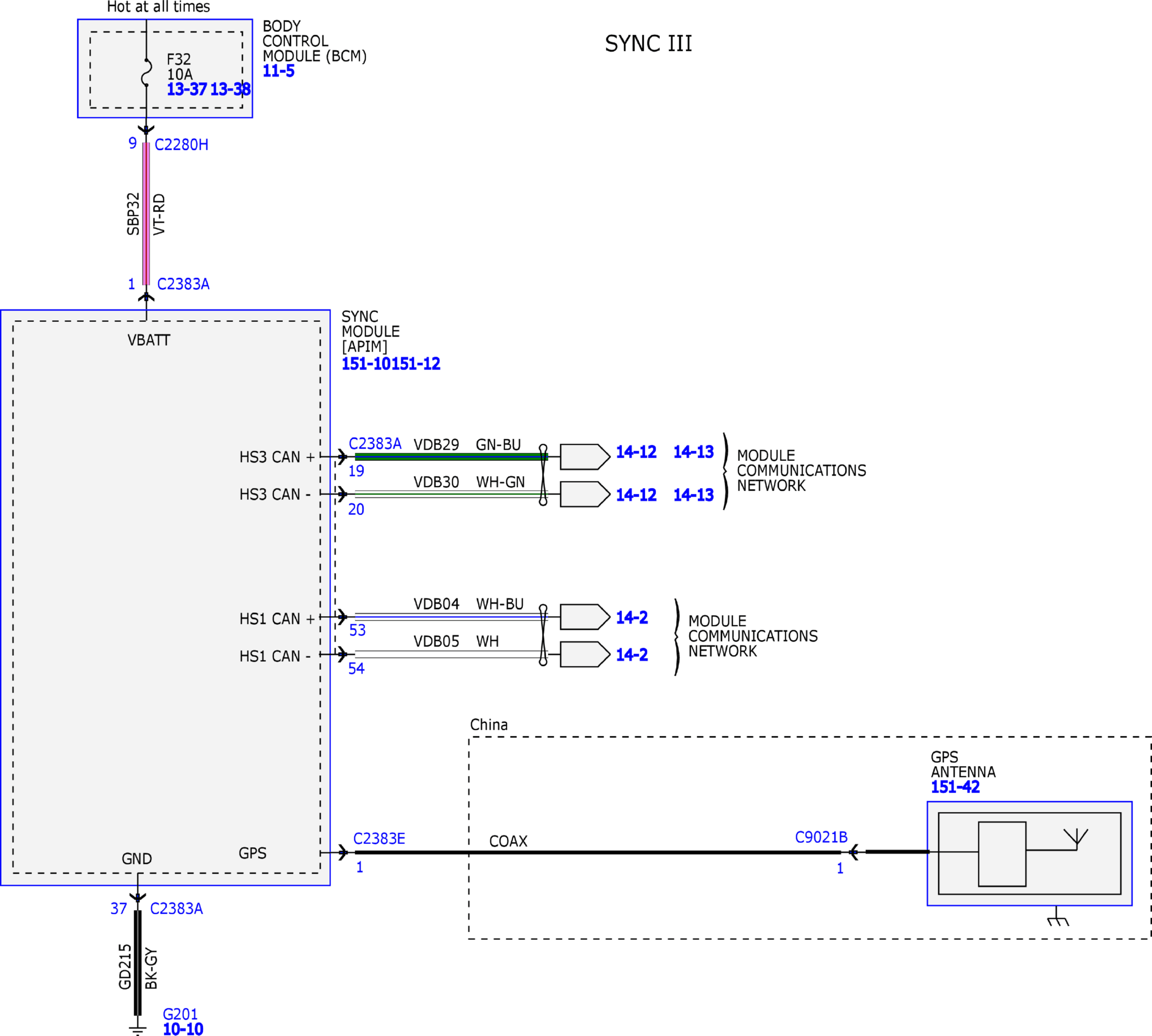This screenshot has height=1036, width=1152.
Task: Click the Module Communications Network label beside 14-13
Action: (802, 471)
